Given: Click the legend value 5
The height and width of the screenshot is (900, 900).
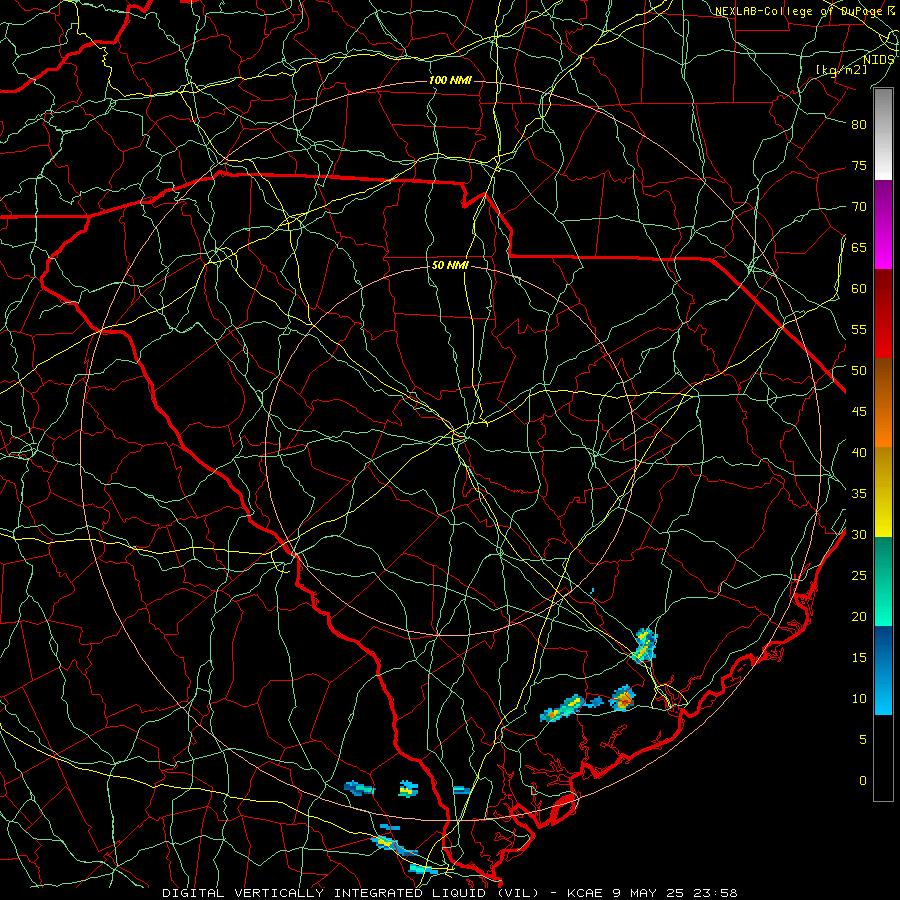Looking at the screenshot, I should tap(863, 740).
